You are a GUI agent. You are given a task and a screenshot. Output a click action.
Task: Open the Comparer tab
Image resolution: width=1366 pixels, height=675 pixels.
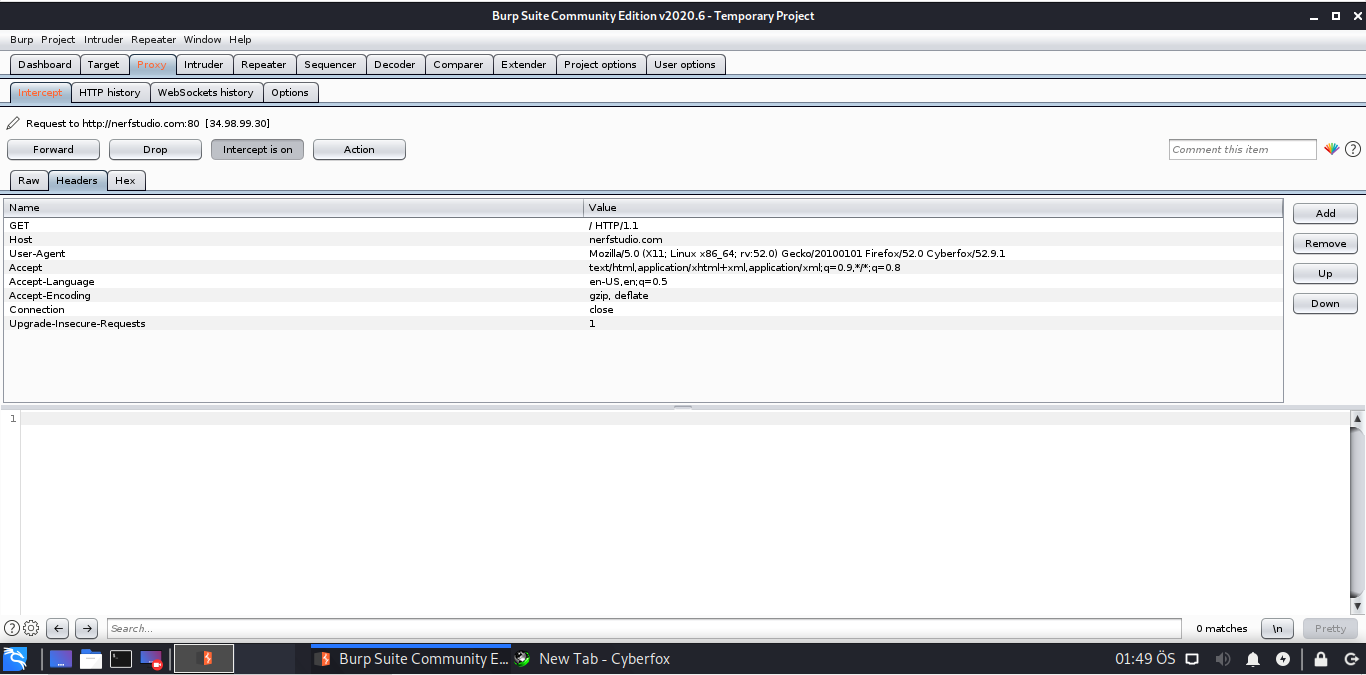coord(458,64)
